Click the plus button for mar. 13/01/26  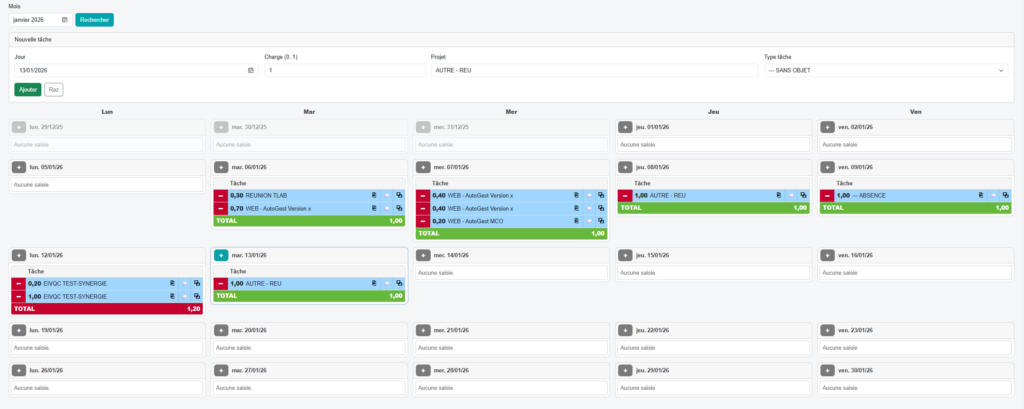(221, 255)
